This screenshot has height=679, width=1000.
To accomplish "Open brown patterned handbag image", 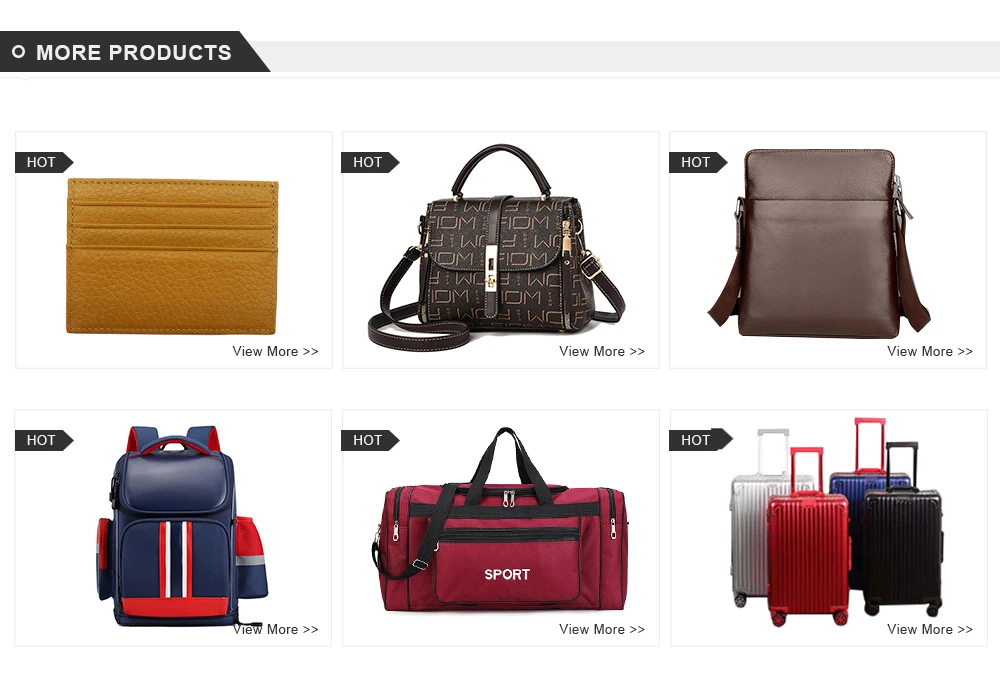I will [x=497, y=247].
